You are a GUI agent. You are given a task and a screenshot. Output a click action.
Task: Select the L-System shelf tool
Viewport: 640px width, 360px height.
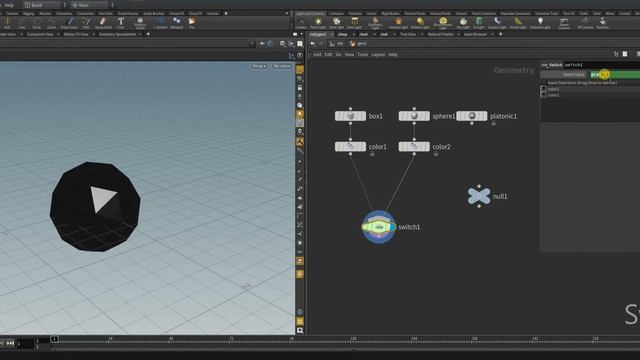[x=160, y=23]
